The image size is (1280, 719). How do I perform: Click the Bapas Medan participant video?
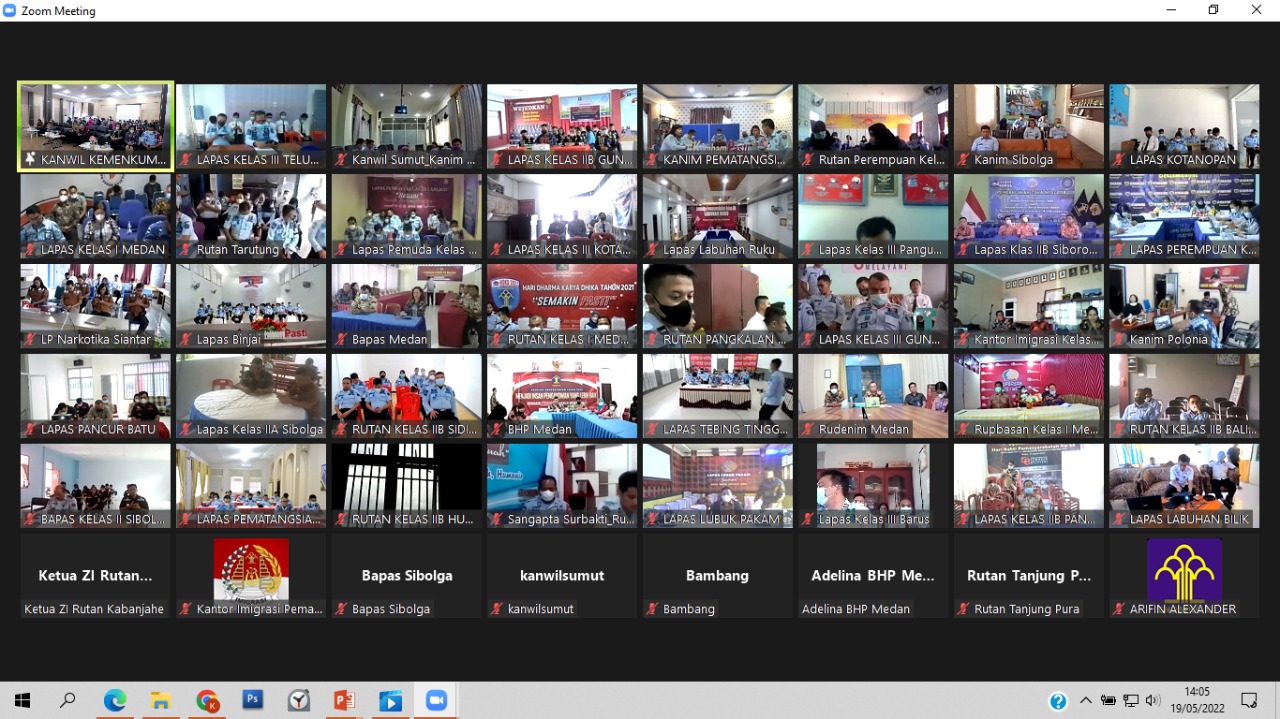click(407, 306)
